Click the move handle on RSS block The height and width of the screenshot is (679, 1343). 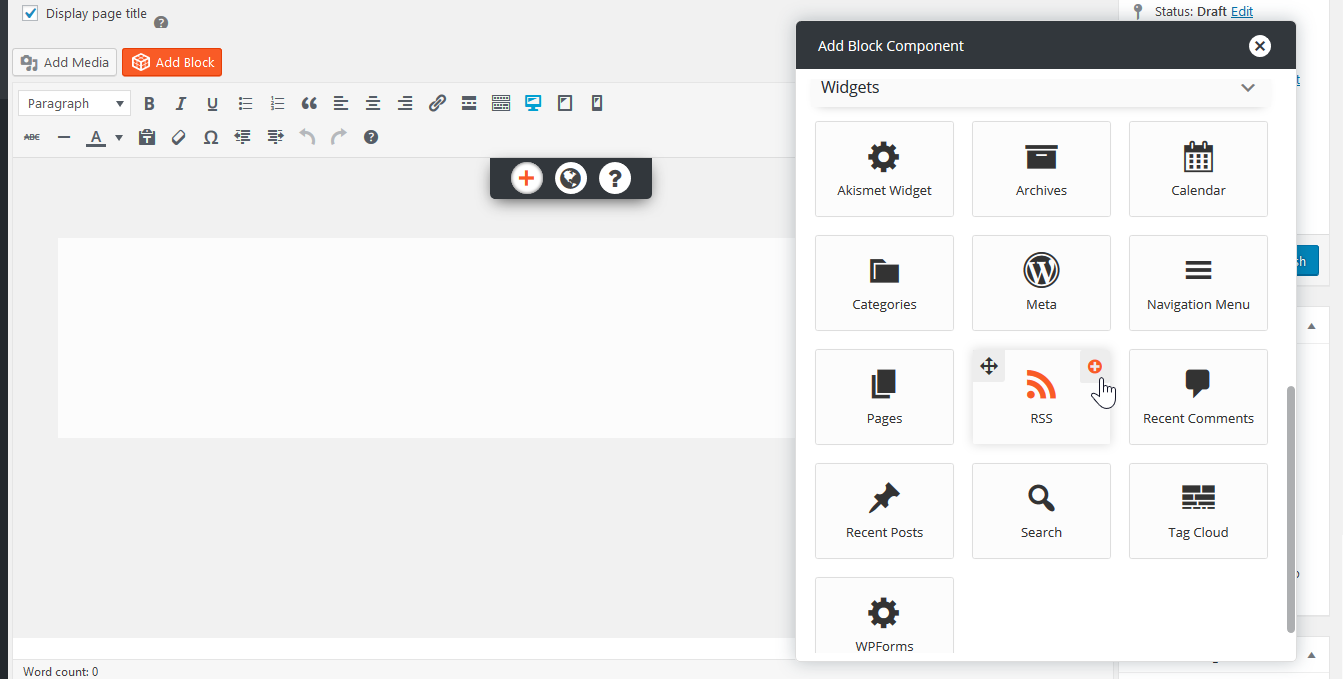pyautogui.click(x=989, y=366)
